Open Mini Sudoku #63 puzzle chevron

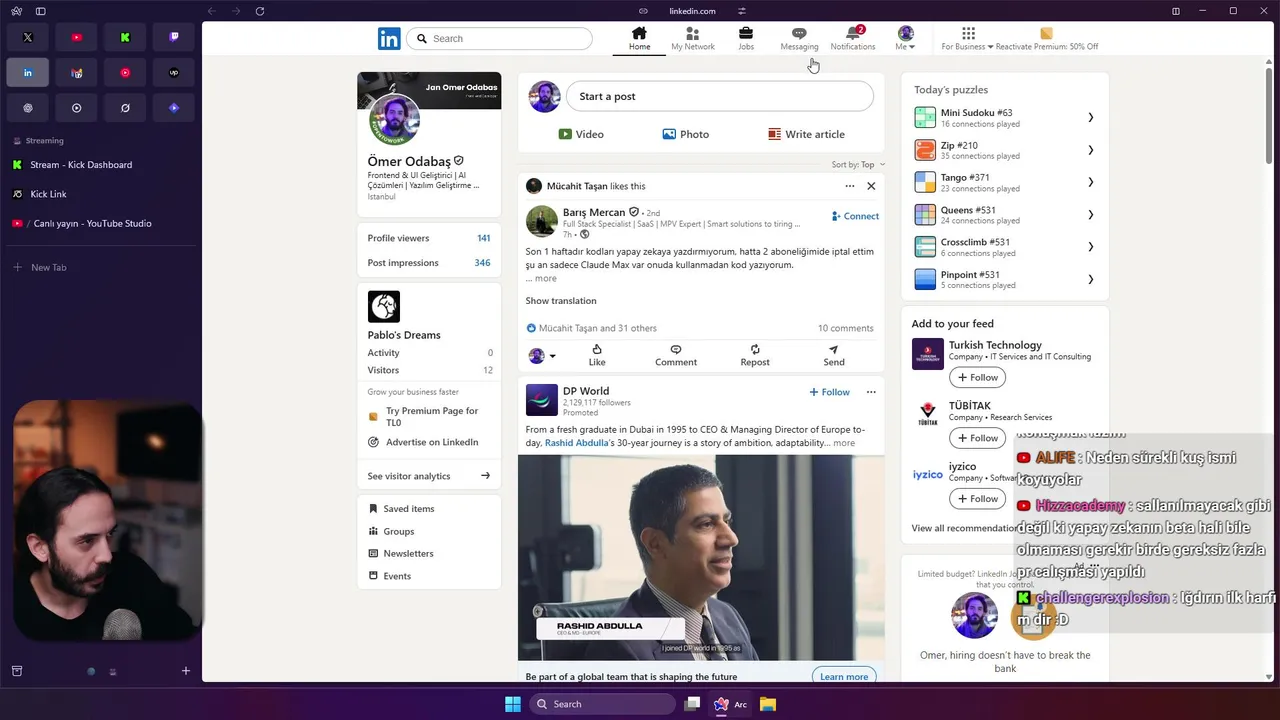click(1091, 118)
